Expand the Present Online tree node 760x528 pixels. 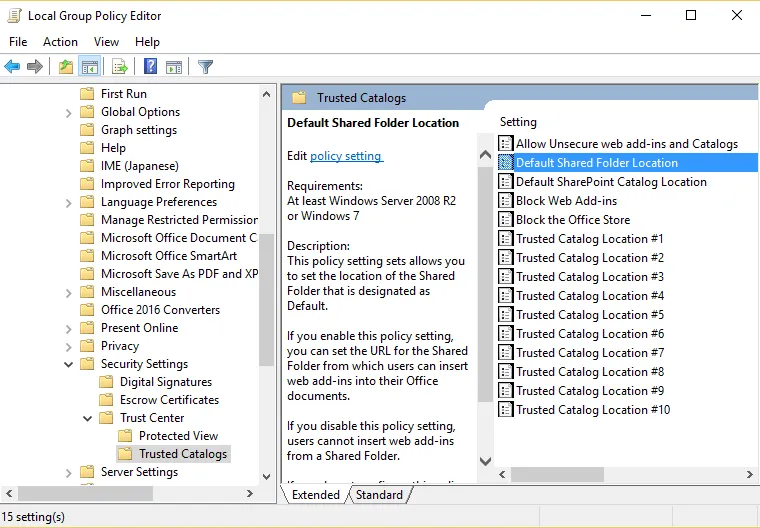pyautogui.click(x=68, y=328)
